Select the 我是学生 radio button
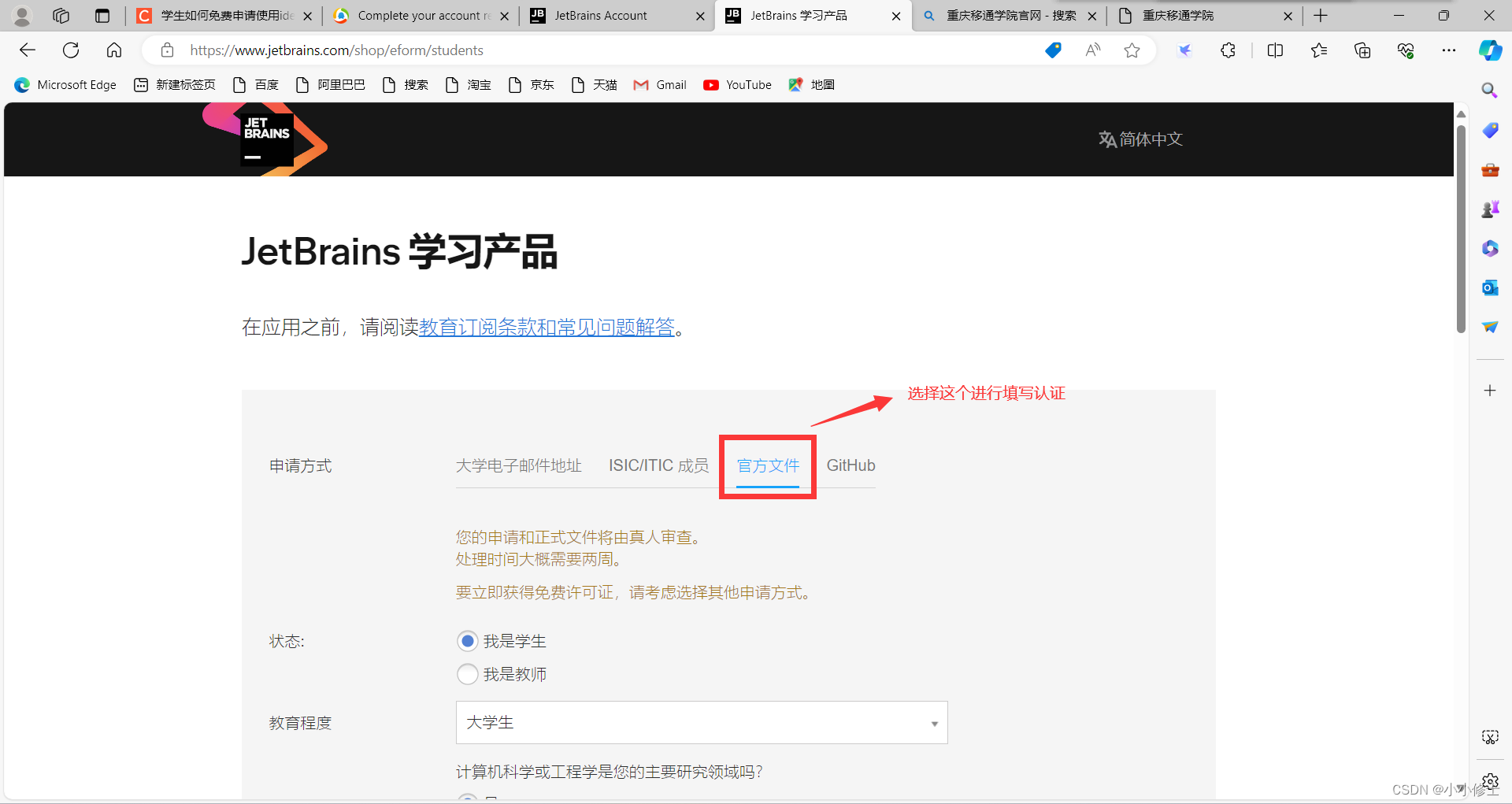This screenshot has width=1512, height=804. pos(468,641)
